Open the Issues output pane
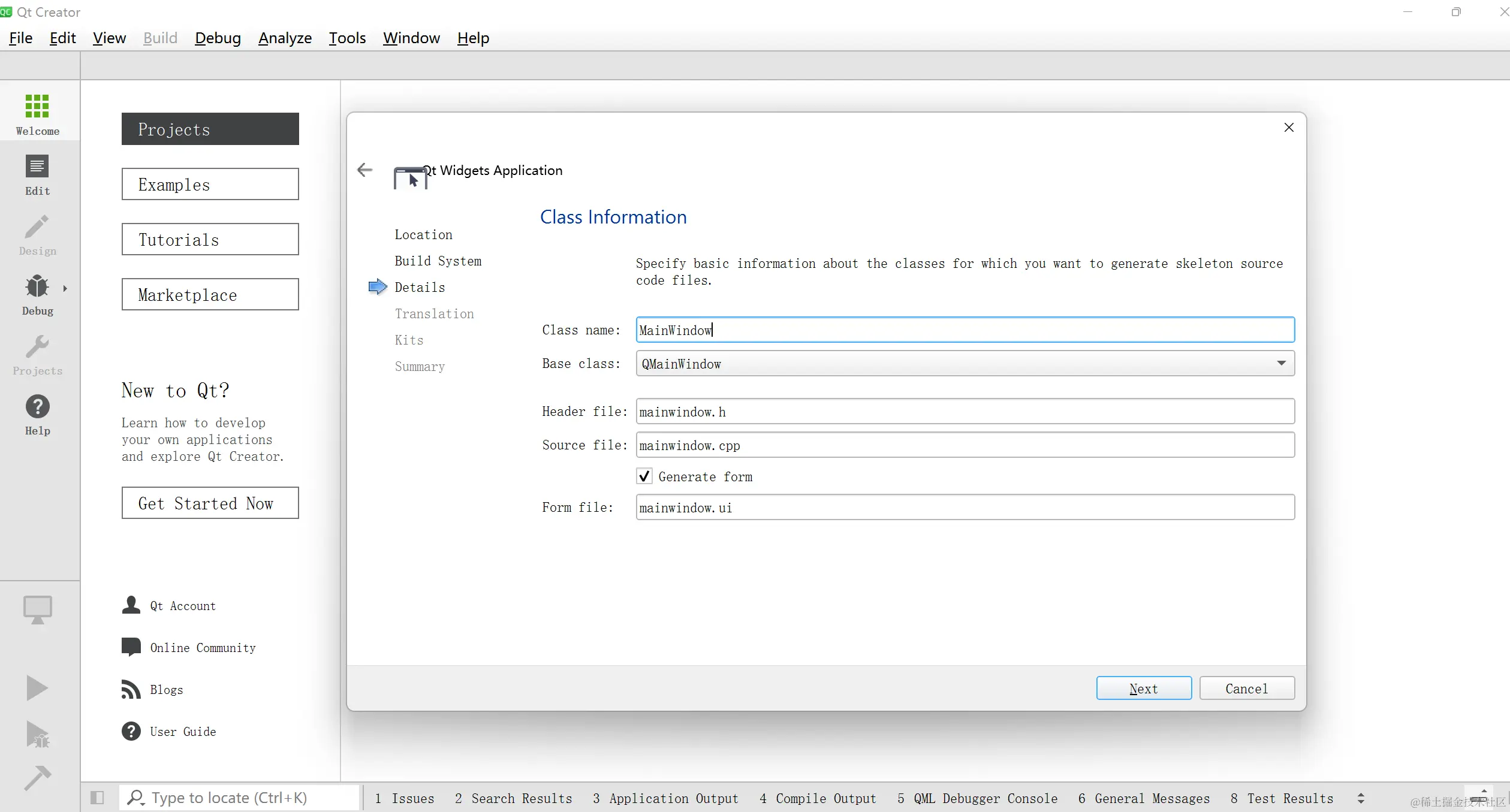The image size is (1510, 812). [x=405, y=798]
